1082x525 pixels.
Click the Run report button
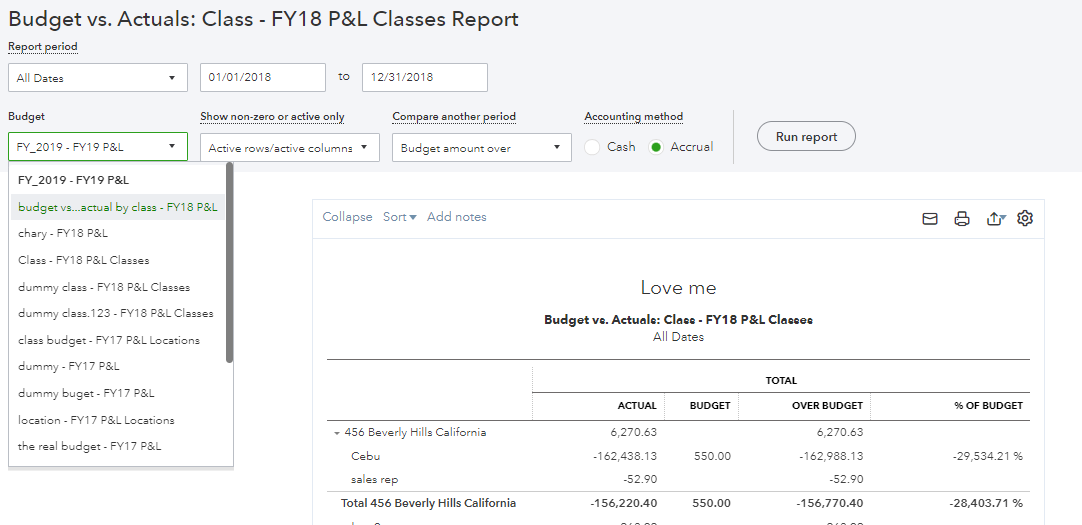(805, 137)
